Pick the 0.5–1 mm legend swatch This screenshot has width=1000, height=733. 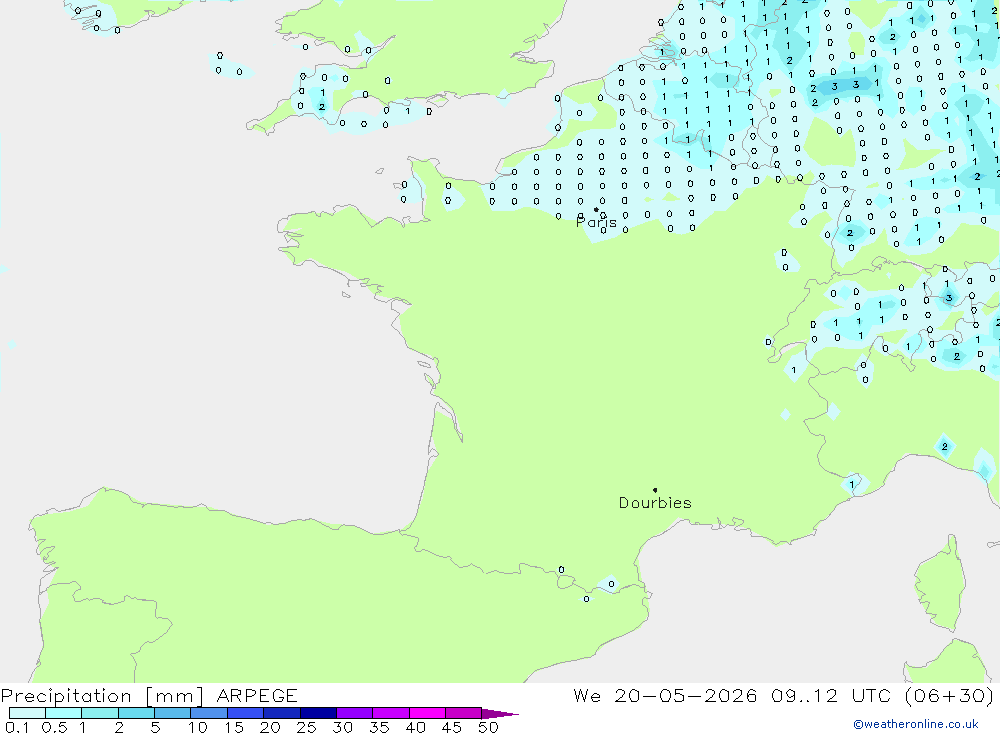64,713
